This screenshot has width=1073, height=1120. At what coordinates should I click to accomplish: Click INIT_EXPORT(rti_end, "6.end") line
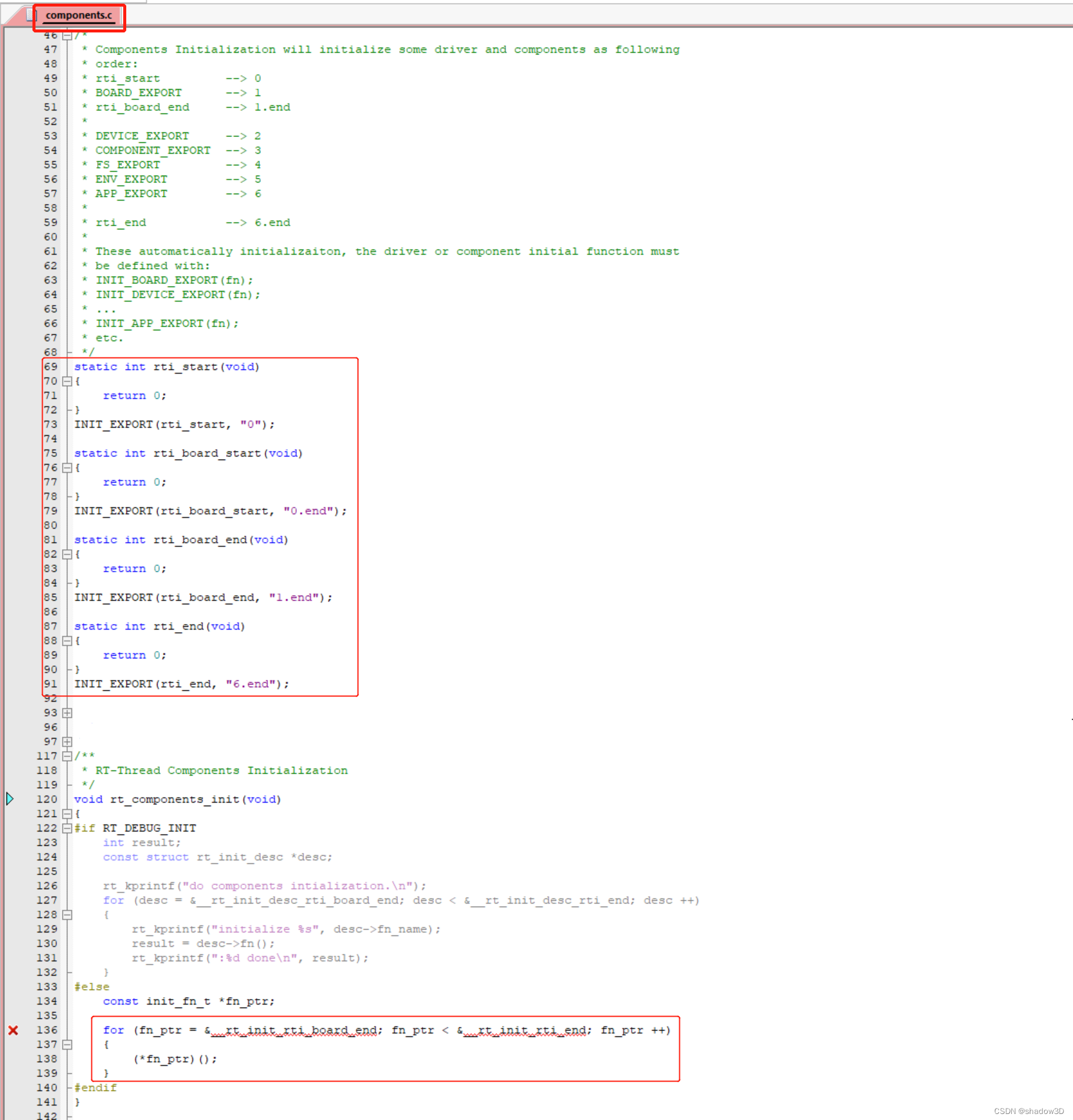pyautogui.click(x=182, y=684)
